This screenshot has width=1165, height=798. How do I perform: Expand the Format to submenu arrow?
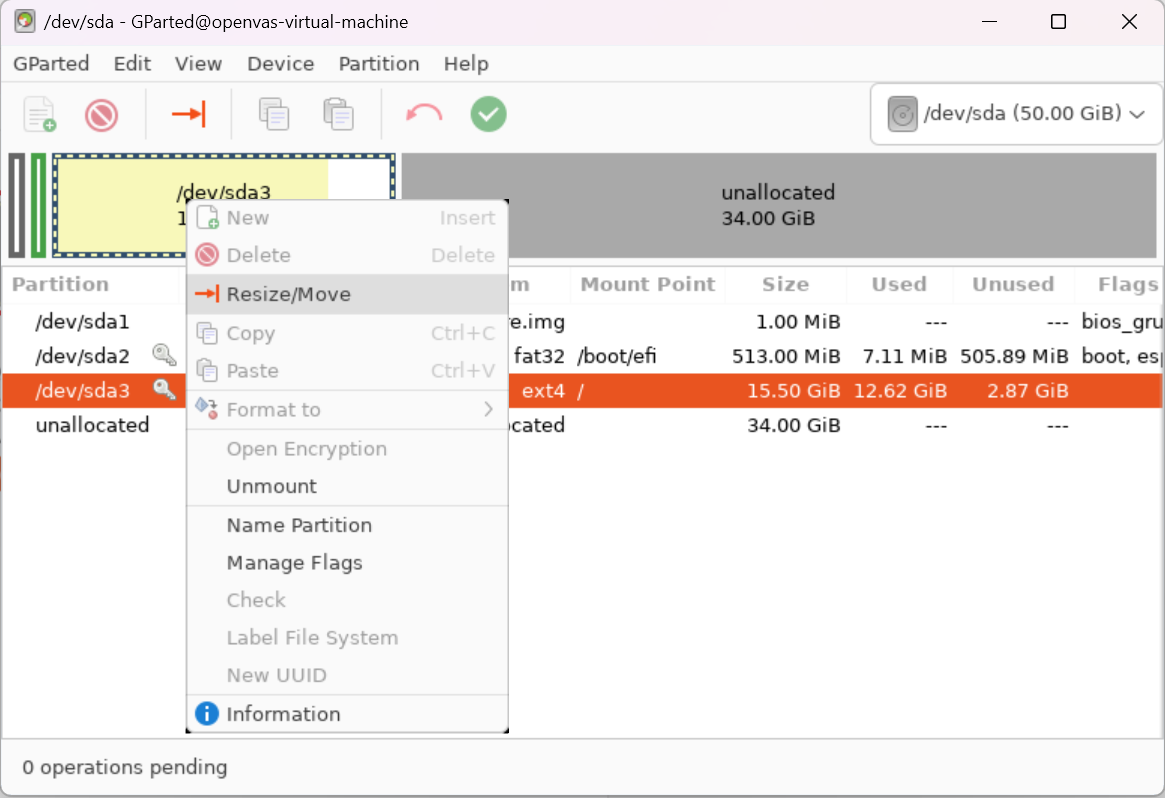pos(488,409)
